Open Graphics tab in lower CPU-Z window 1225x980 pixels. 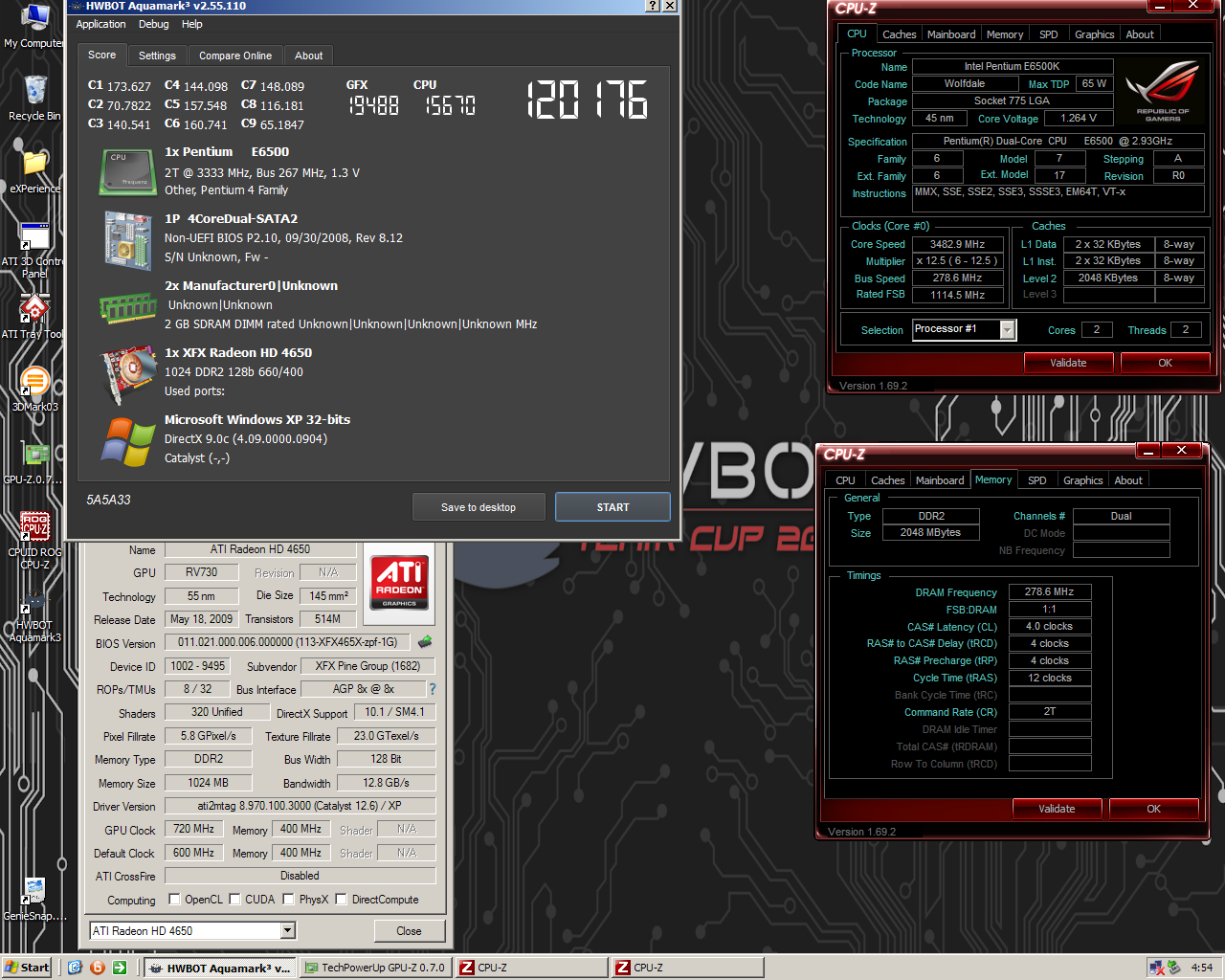pos(1082,480)
